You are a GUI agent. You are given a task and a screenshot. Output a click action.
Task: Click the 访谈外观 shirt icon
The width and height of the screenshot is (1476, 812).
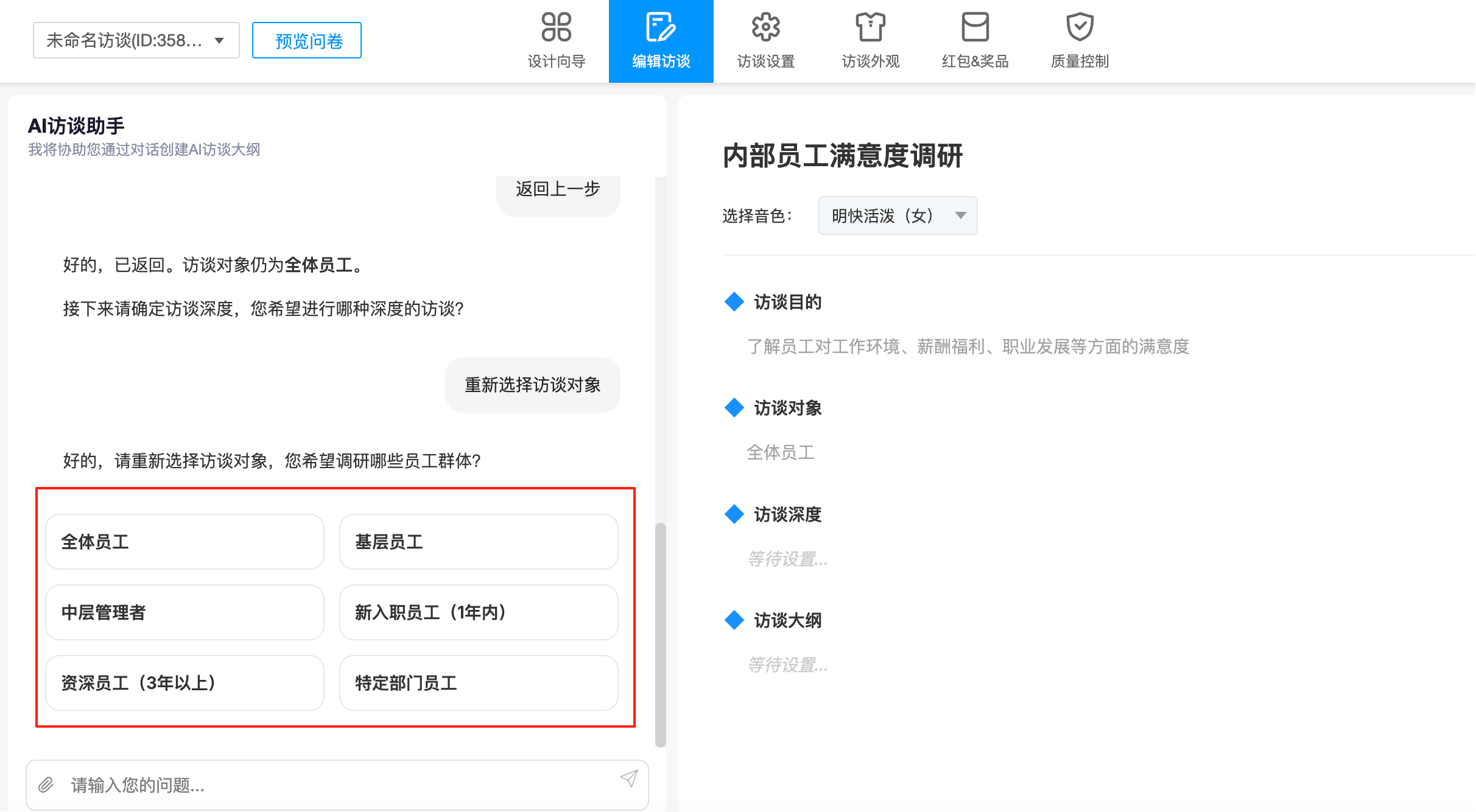[x=871, y=27]
